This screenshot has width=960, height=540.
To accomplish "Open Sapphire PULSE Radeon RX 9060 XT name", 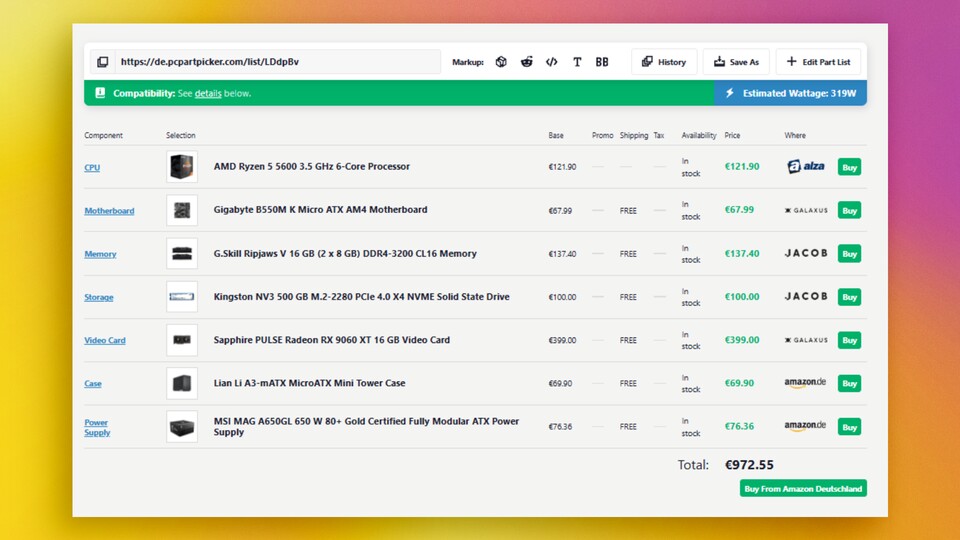I will pos(331,340).
